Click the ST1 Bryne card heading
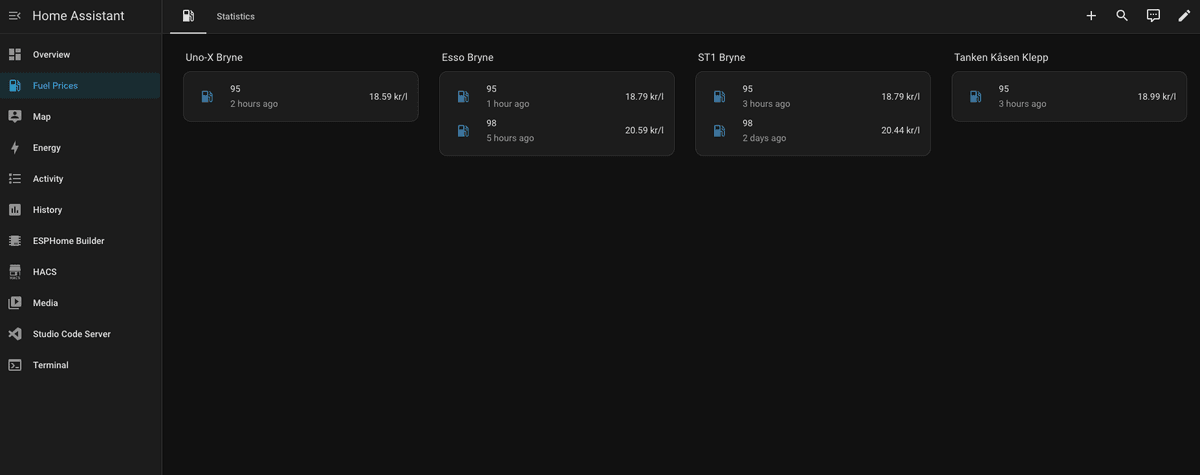Viewport: 1200px width, 475px height. 722,57
